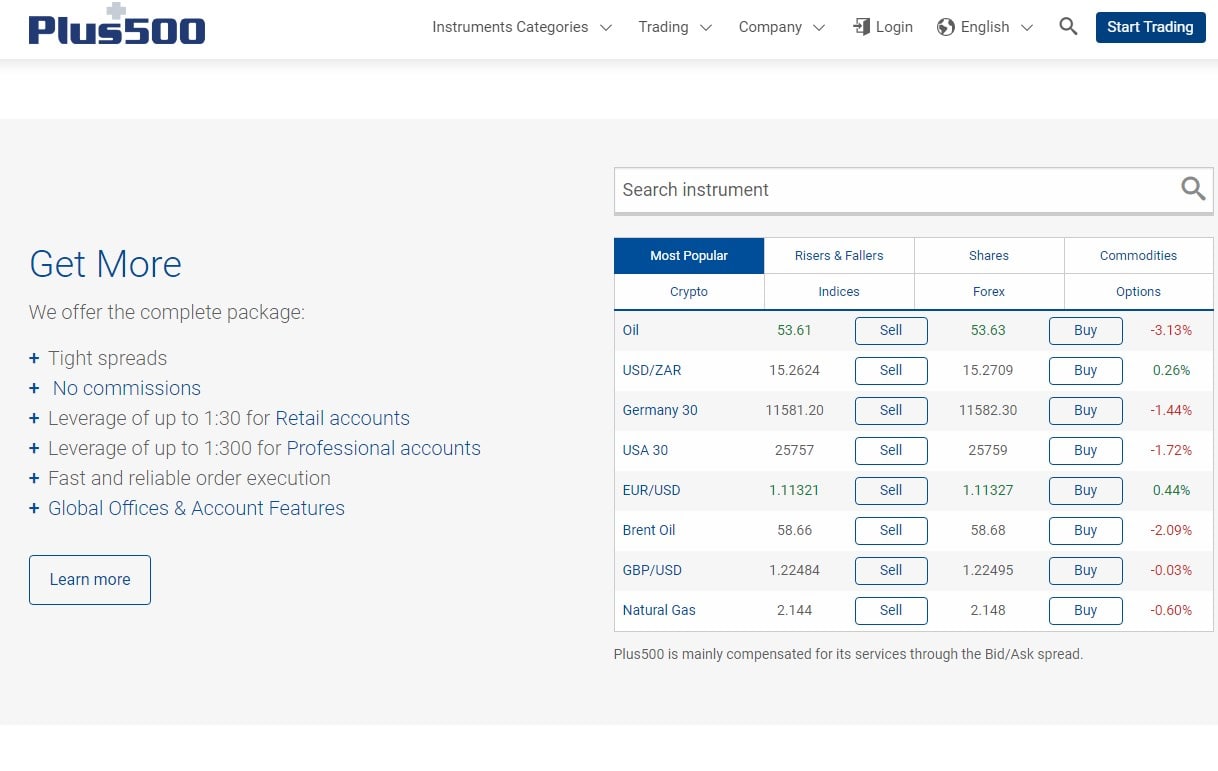
Task: Click Sell for USA 30
Action: [x=891, y=451]
